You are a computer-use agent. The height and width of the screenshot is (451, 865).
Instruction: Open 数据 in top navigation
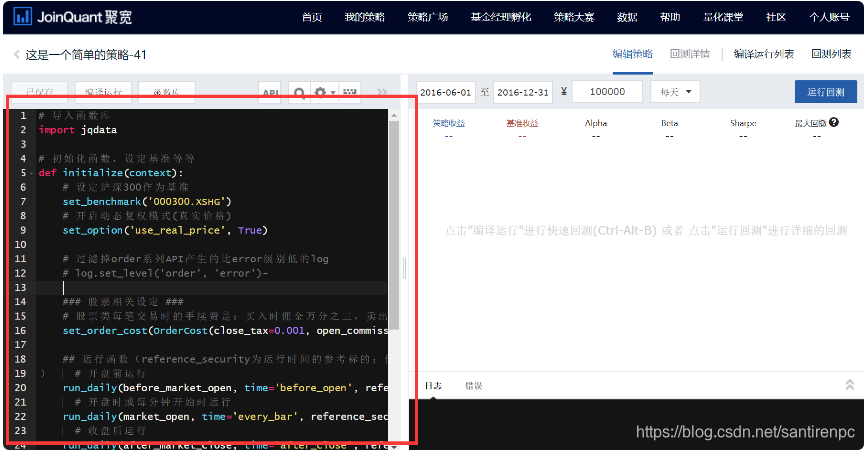[627, 17]
